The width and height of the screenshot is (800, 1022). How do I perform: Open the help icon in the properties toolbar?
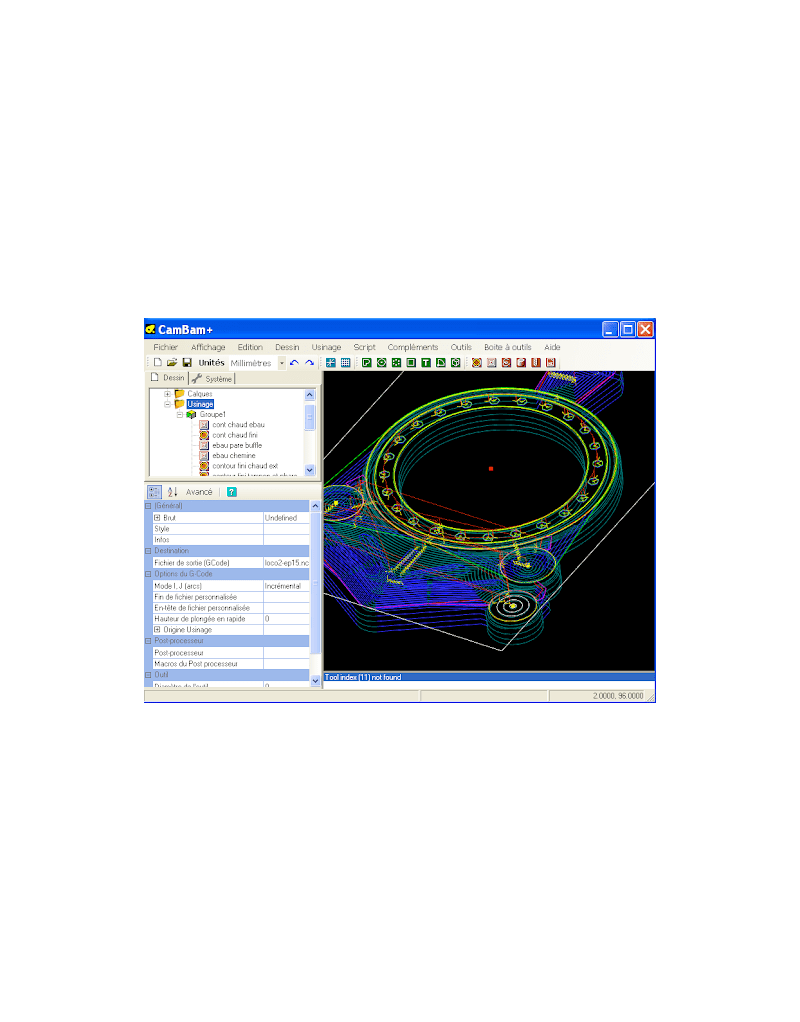(x=231, y=492)
